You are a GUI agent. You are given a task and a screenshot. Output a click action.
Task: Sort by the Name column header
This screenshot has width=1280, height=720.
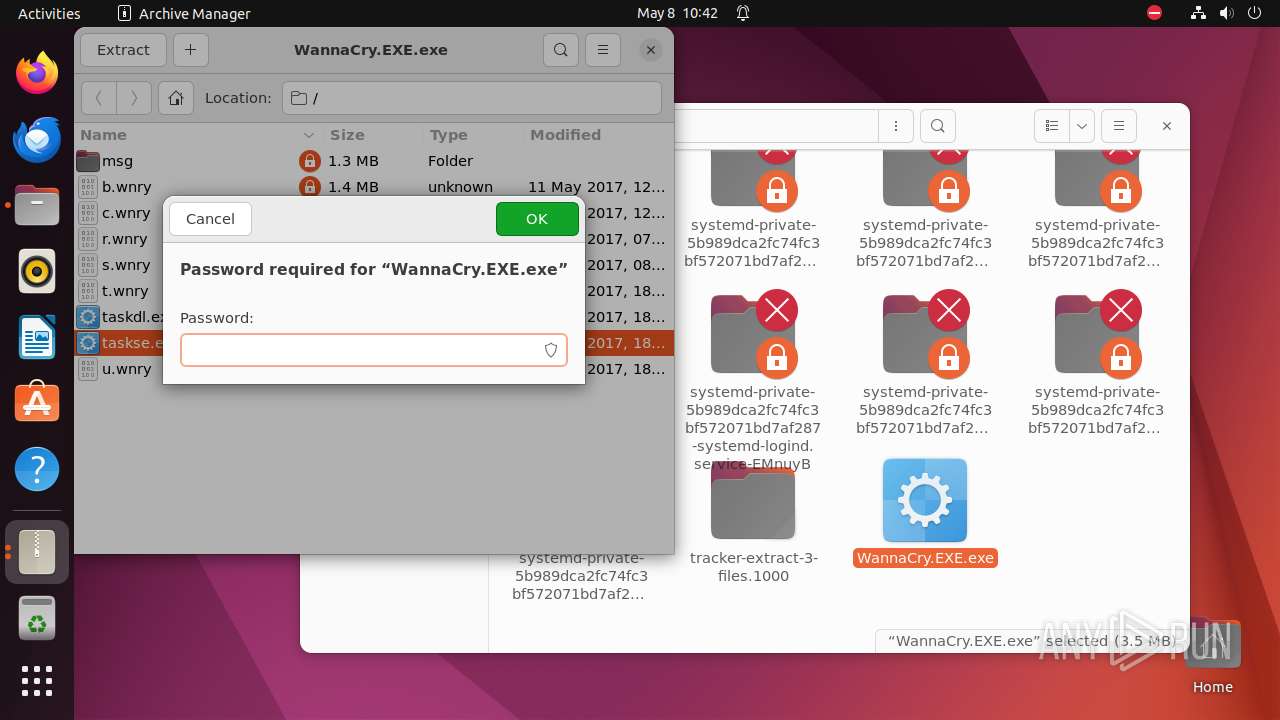[x=197, y=135]
